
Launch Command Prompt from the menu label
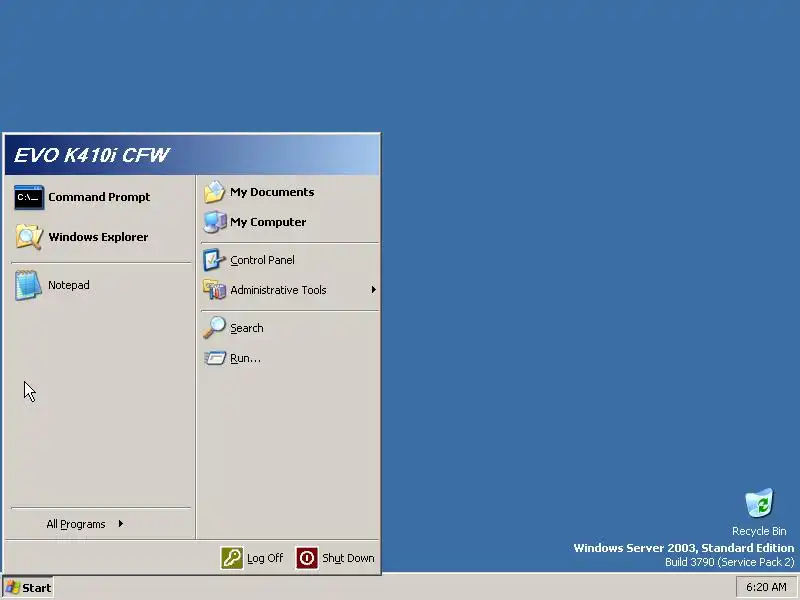(99, 197)
